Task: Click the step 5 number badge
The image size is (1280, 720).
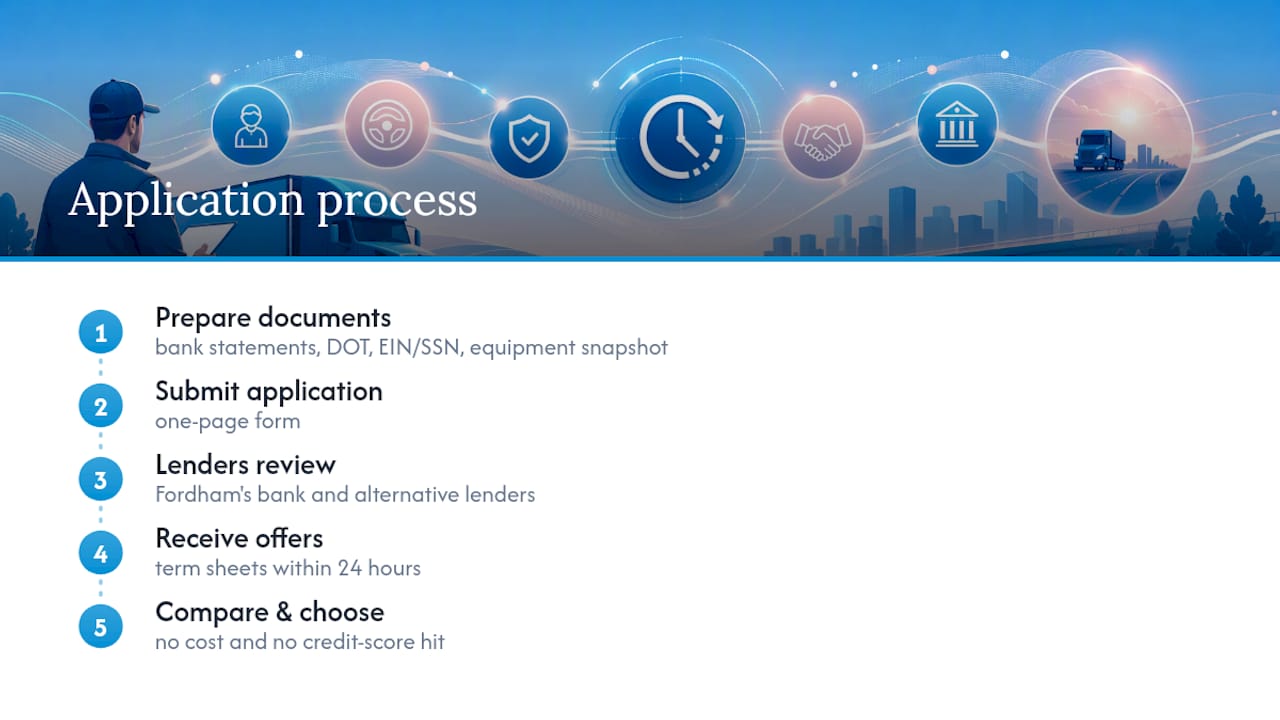Action: [101, 627]
